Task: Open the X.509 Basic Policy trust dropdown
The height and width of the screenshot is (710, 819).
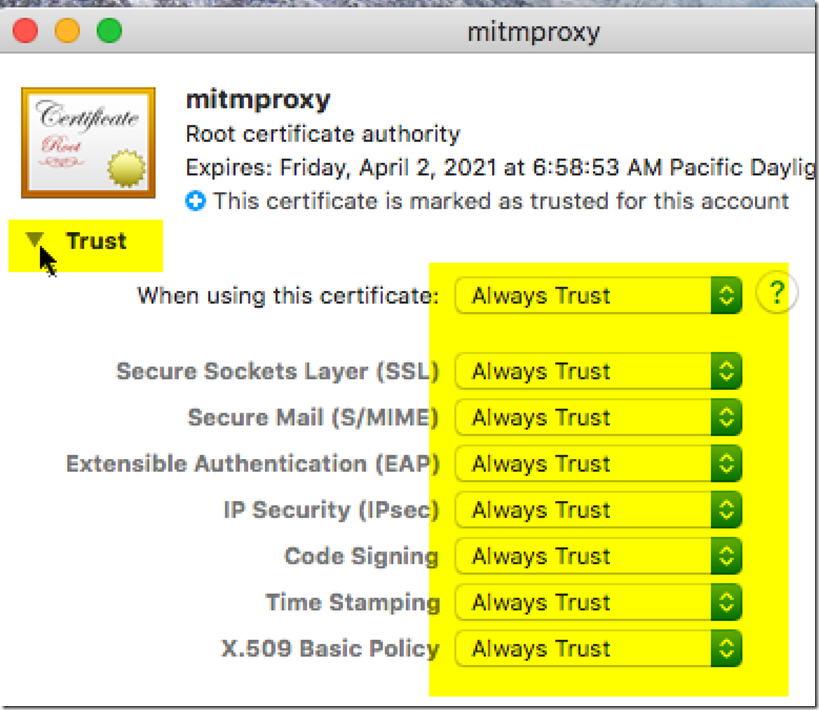Action: (599, 648)
